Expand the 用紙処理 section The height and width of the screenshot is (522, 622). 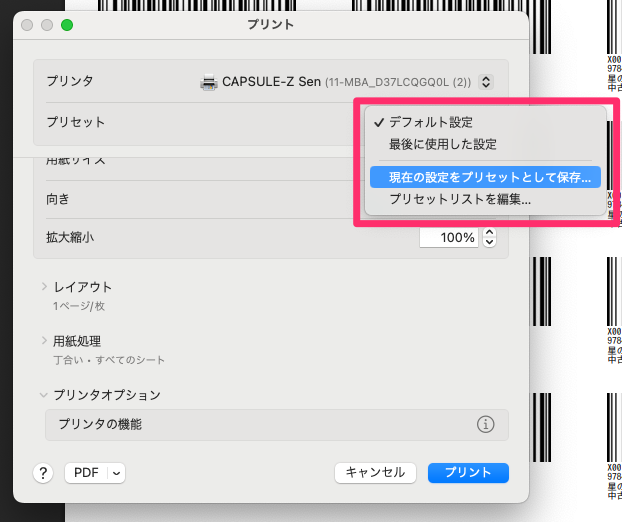click(x=45, y=341)
